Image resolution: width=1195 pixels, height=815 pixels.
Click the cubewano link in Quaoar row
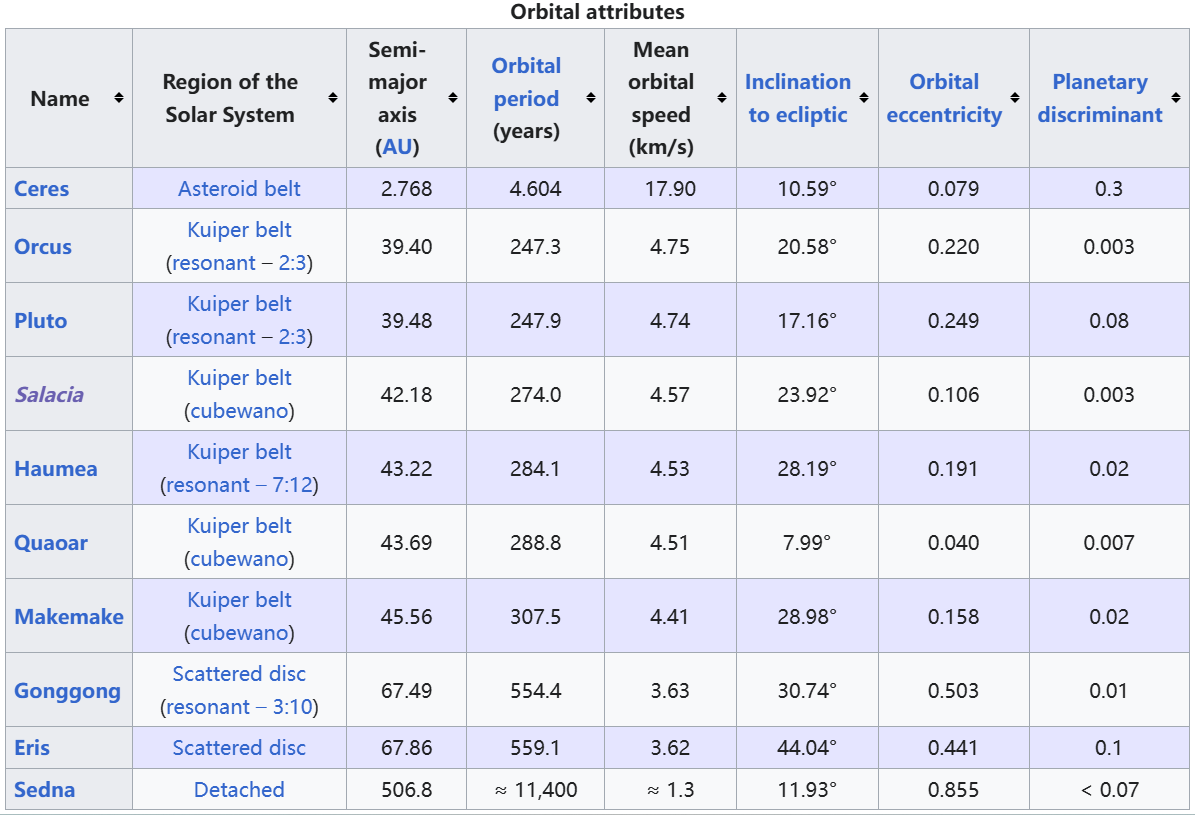point(239,559)
